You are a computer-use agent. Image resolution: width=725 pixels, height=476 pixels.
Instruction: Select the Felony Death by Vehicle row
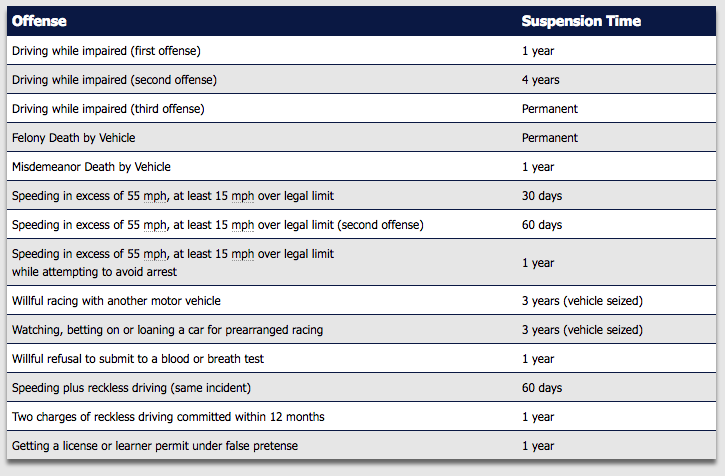[x=73, y=138]
